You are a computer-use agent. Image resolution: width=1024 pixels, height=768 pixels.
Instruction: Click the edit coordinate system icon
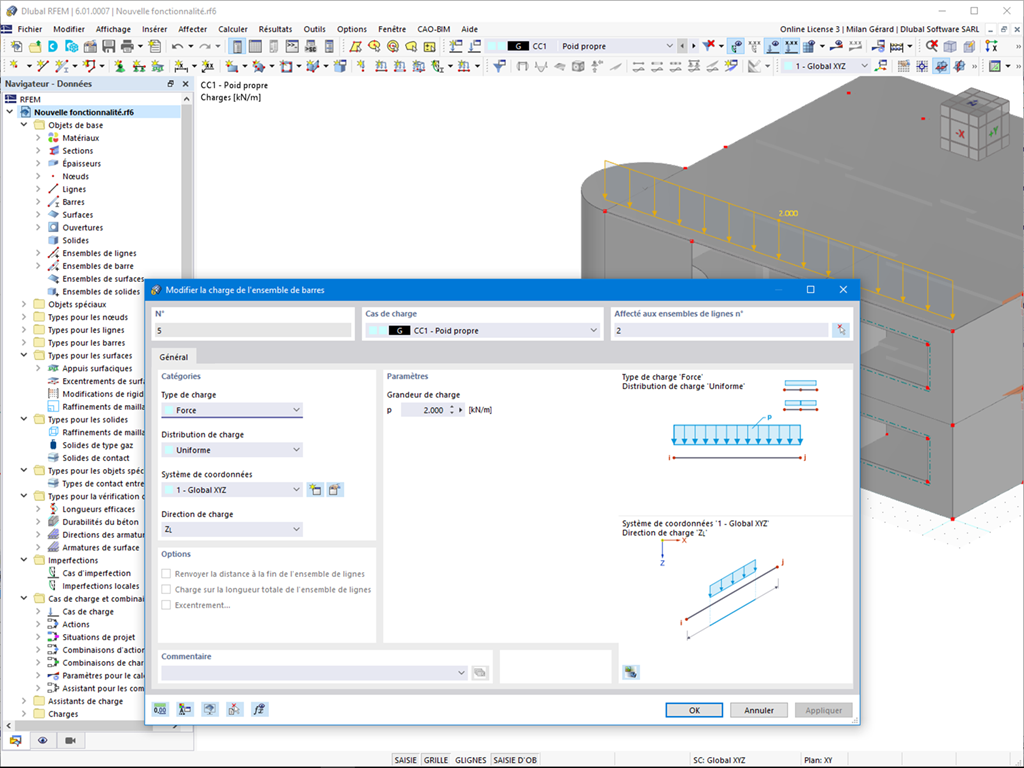pyautogui.click(x=335, y=490)
